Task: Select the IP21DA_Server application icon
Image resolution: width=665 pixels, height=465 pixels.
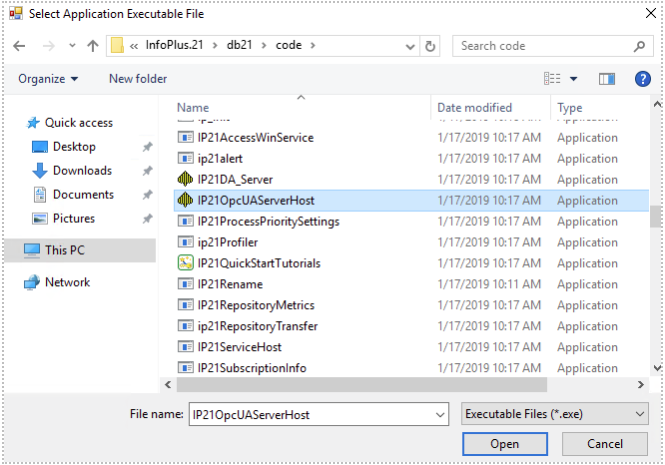Action: coord(185,179)
